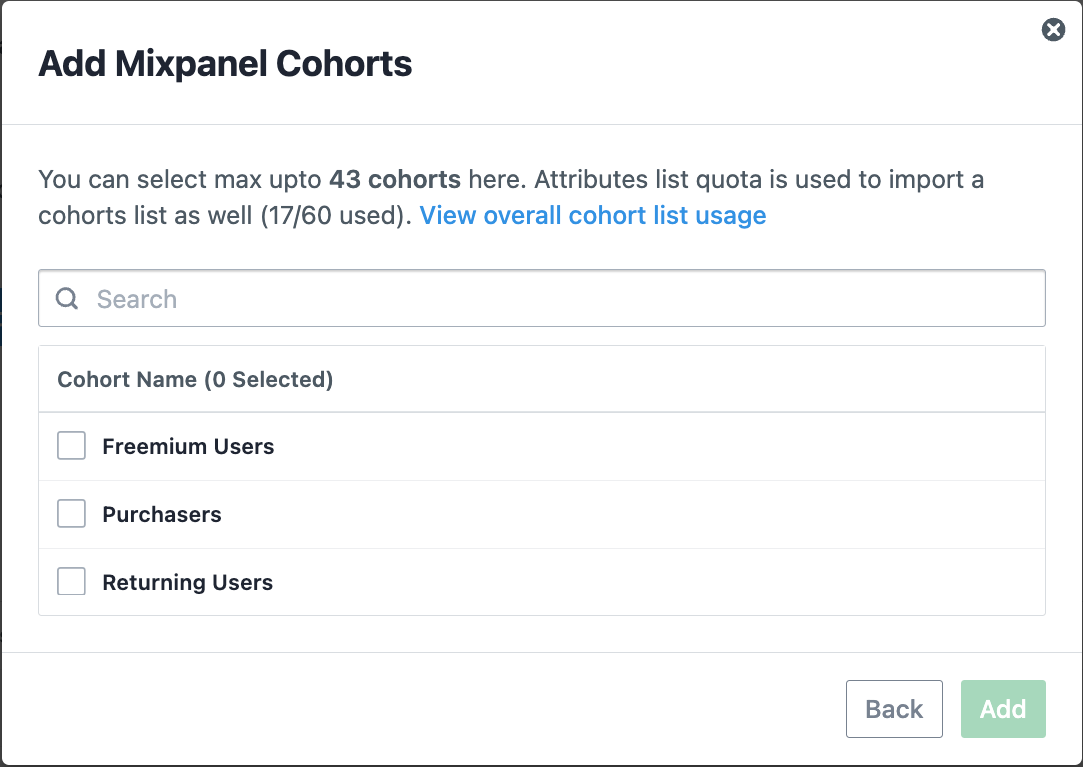The image size is (1083, 767).
Task: Tick the Returning Users checkbox
Action: pyautogui.click(x=71, y=581)
